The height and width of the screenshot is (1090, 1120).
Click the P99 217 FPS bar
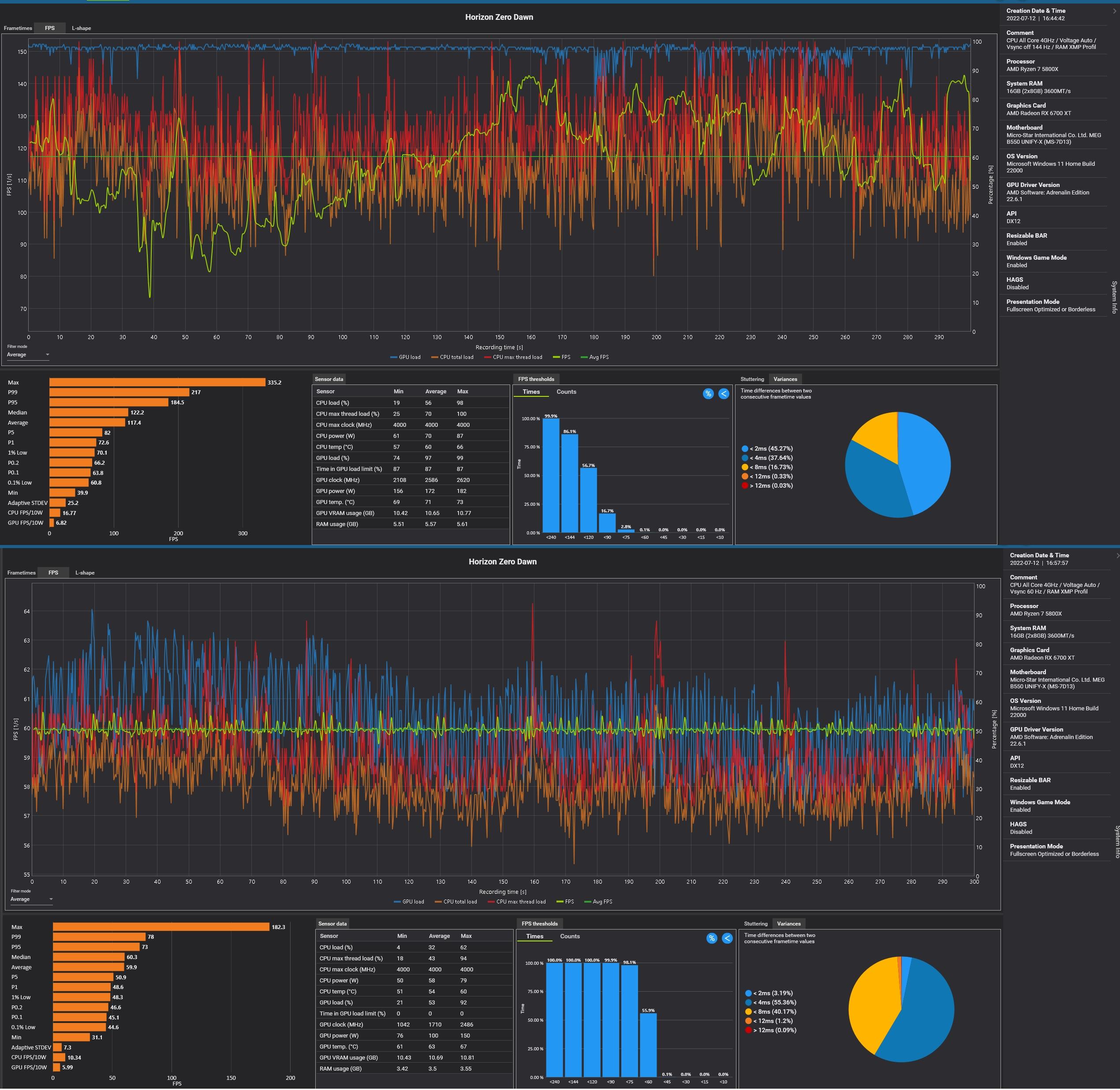pos(119,392)
